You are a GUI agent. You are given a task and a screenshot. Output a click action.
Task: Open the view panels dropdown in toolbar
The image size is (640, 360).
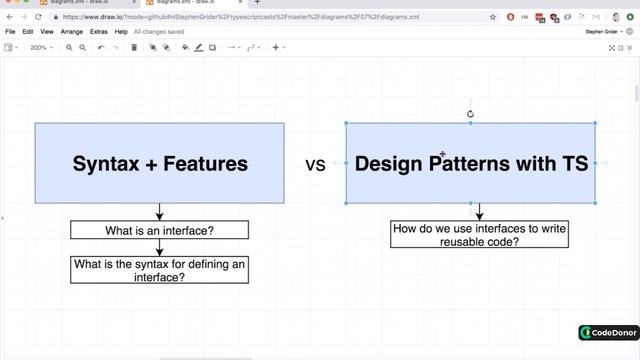[x=11, y=47]
